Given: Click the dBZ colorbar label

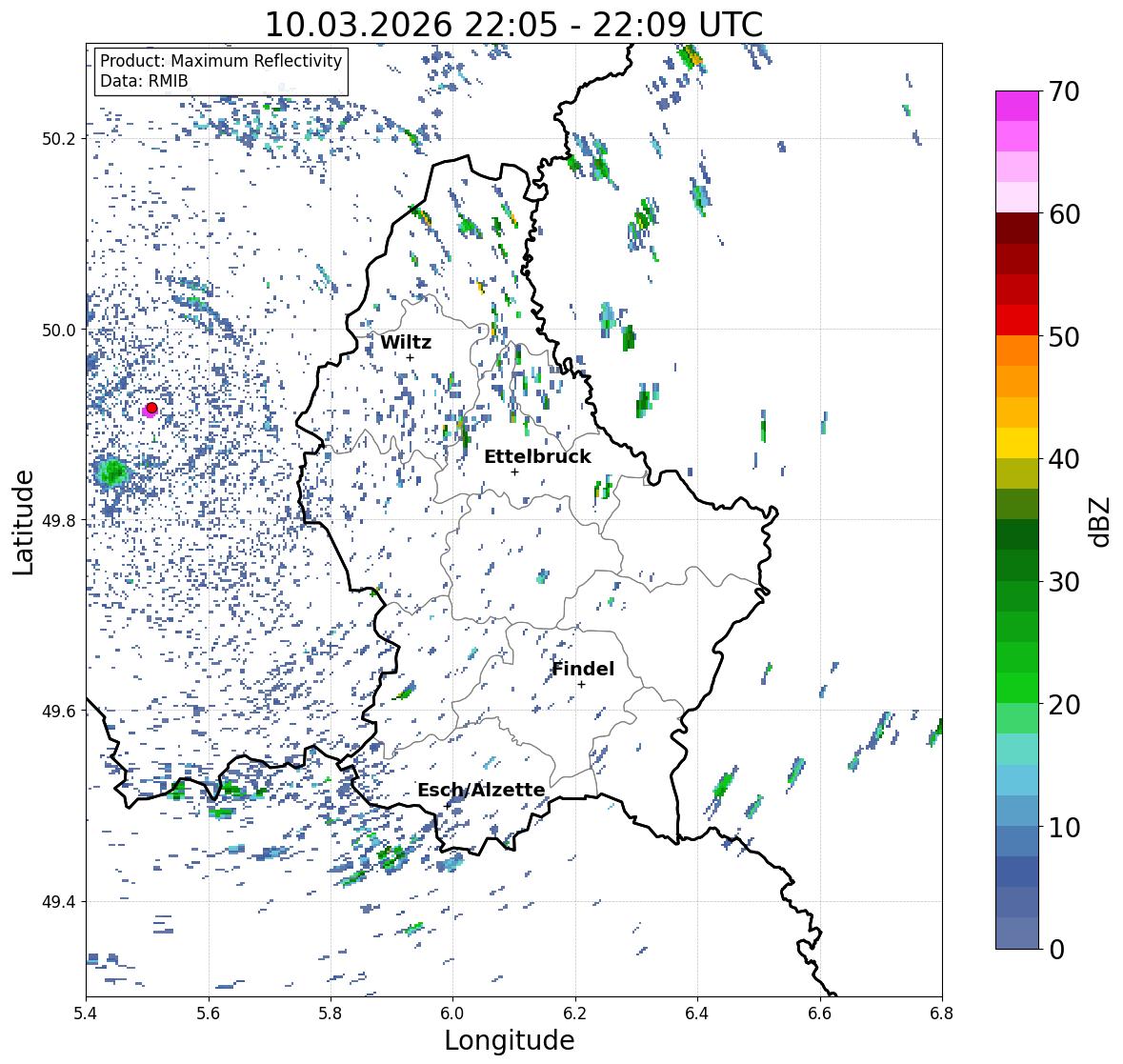Looking at the screenshot, I should pyautogui.click(x=1101, y=522).
